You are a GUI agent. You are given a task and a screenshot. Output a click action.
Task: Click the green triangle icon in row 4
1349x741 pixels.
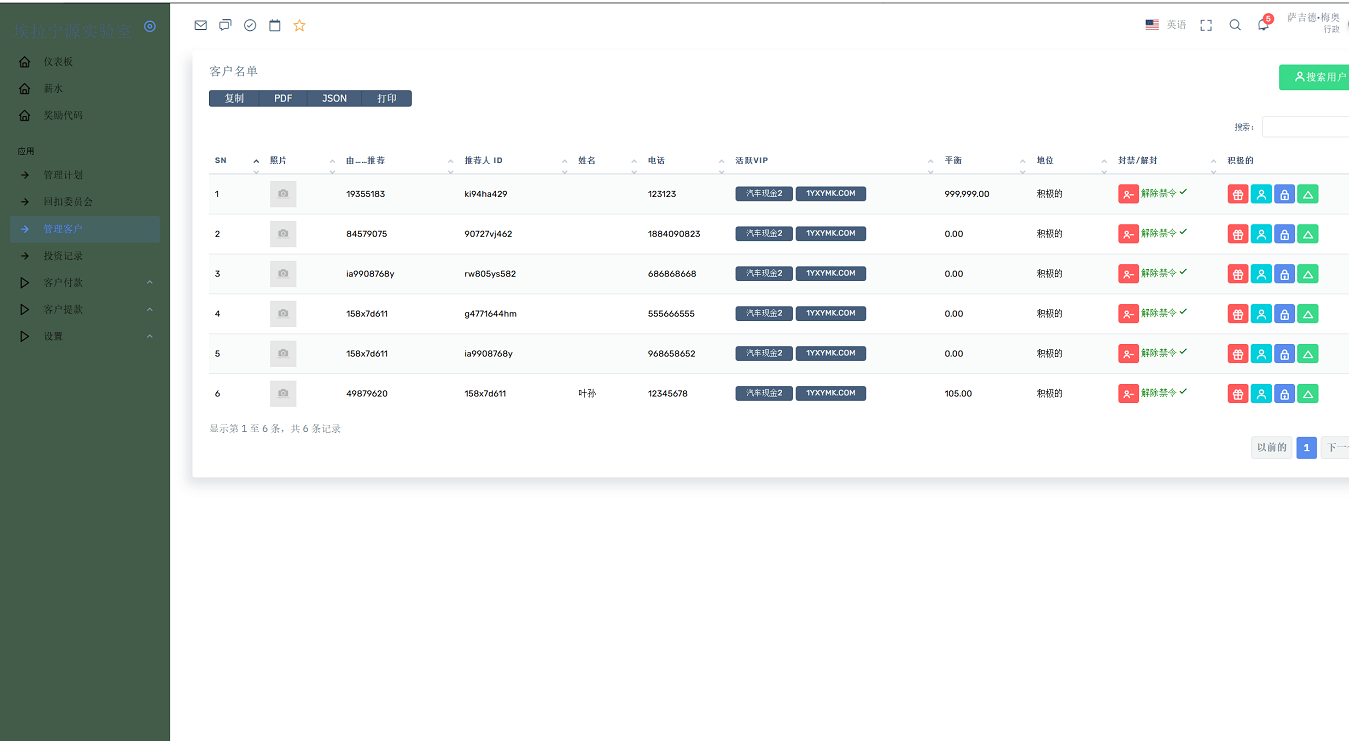coord(1307,314)
